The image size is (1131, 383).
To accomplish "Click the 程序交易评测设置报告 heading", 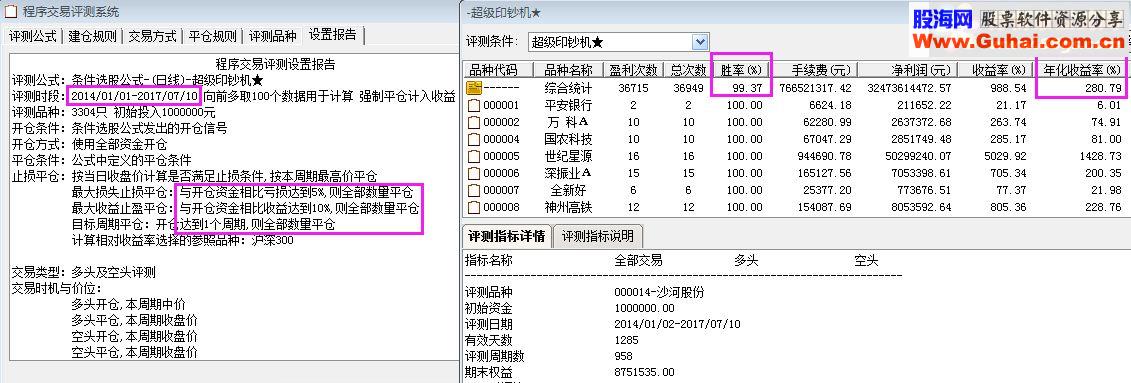I will 276,64.
